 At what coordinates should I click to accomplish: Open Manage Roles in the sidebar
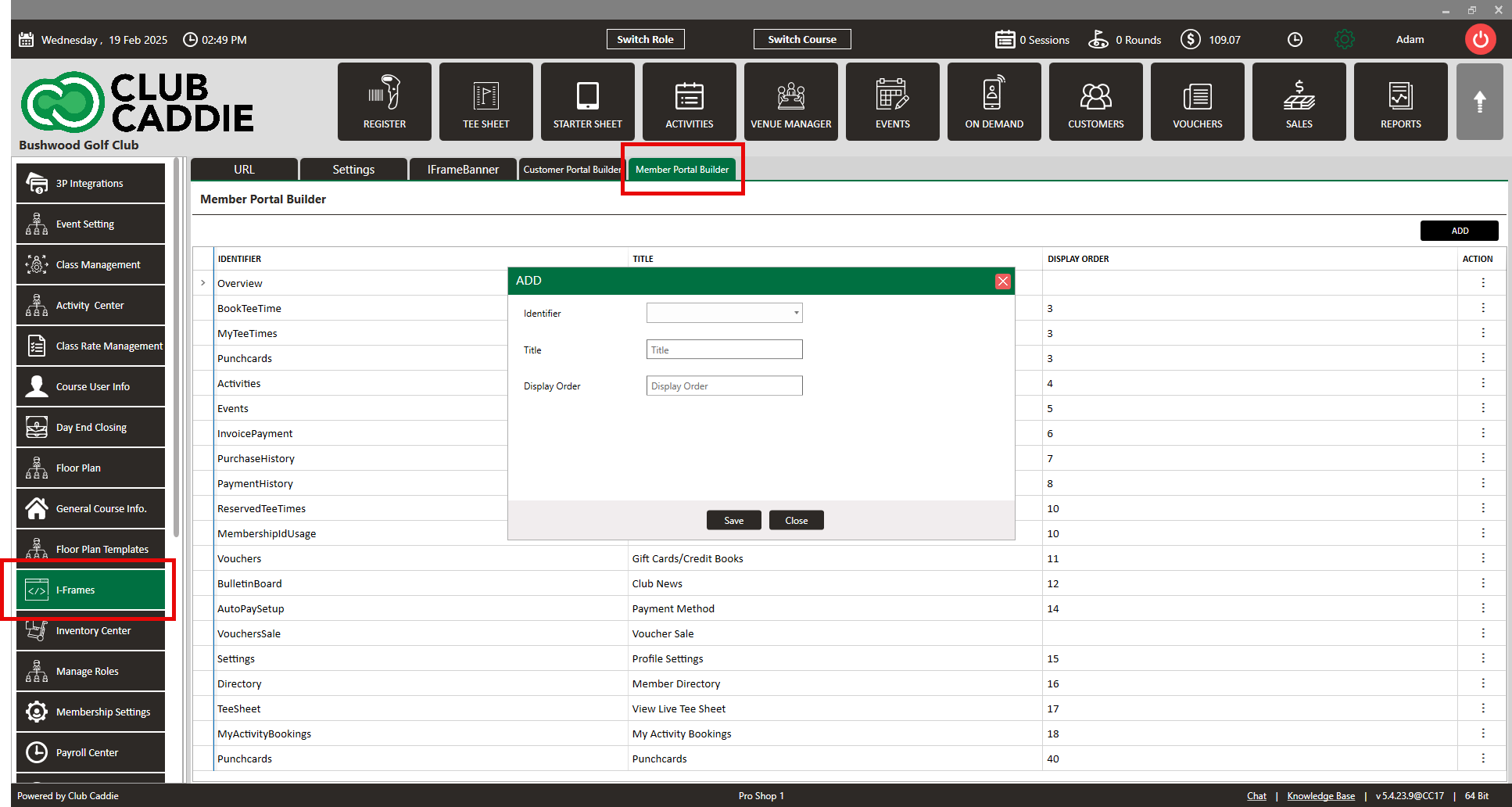[x=91, y=671]
